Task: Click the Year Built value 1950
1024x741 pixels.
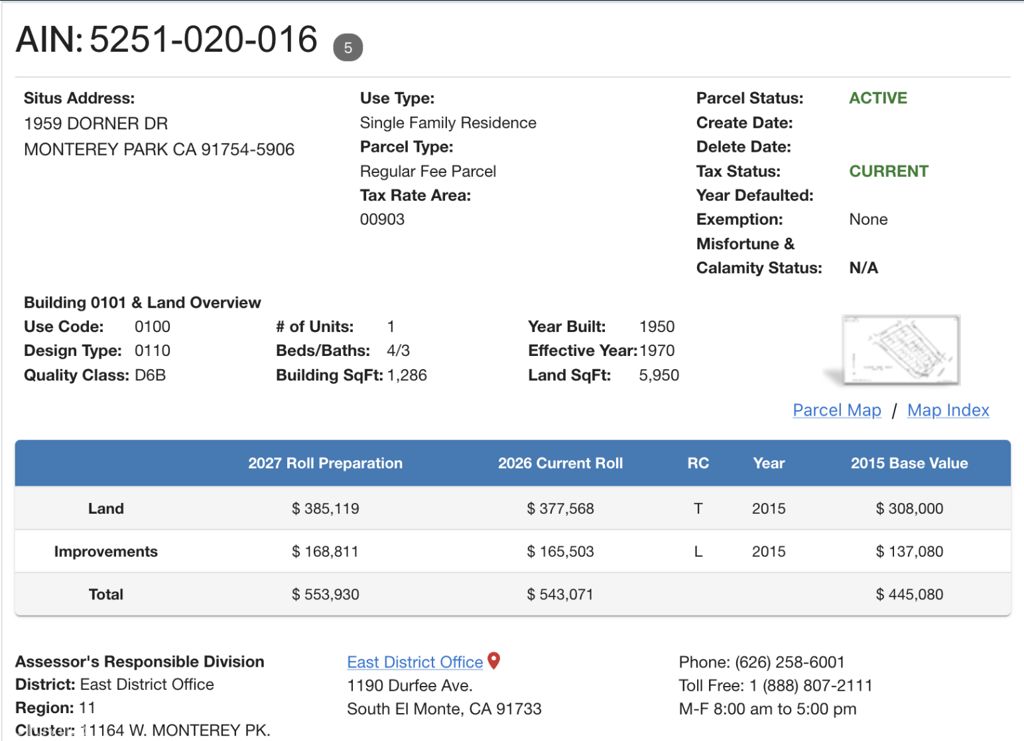Action: [657, 326]
